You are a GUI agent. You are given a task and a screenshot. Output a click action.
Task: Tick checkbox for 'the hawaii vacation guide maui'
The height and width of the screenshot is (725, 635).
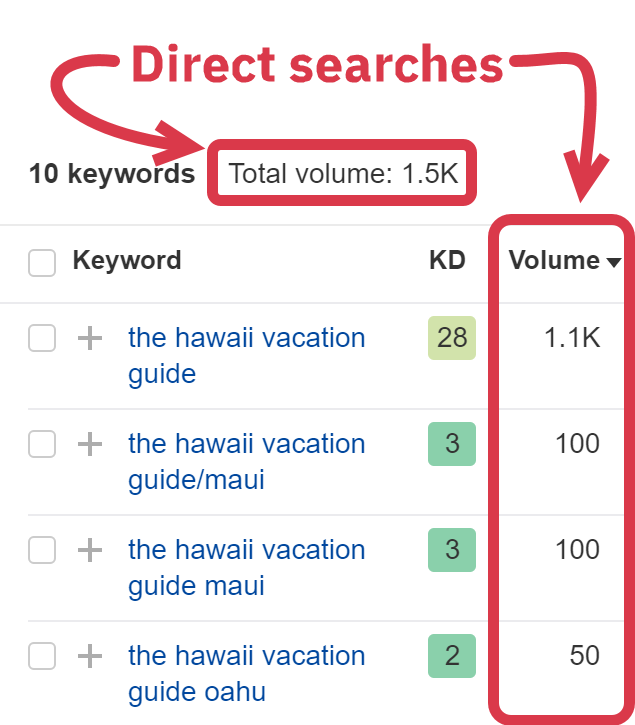click(42, 550)
